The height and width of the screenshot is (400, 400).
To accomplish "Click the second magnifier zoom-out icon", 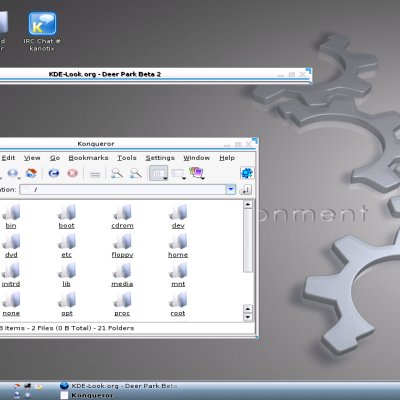I will click(x=136, y=173).
